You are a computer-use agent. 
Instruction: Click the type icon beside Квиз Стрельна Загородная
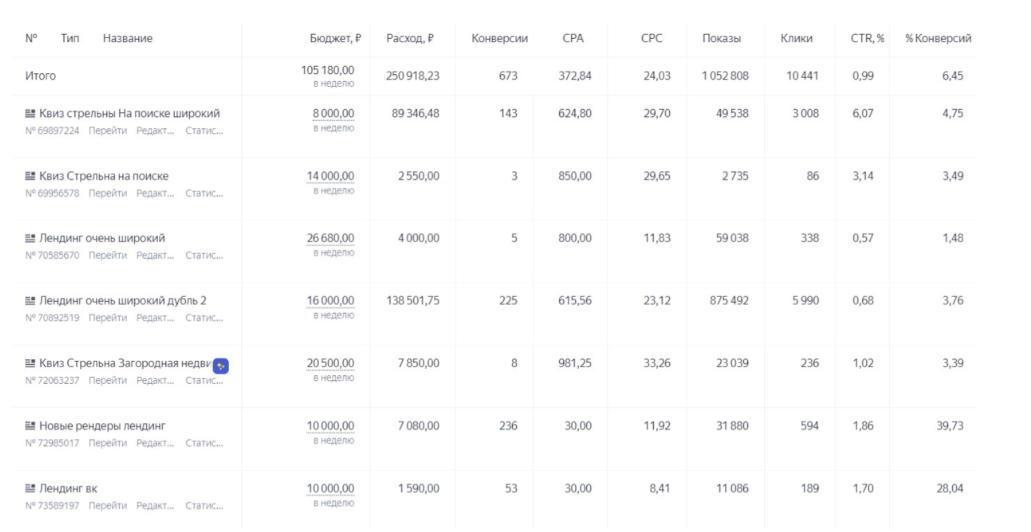point(30,363)
